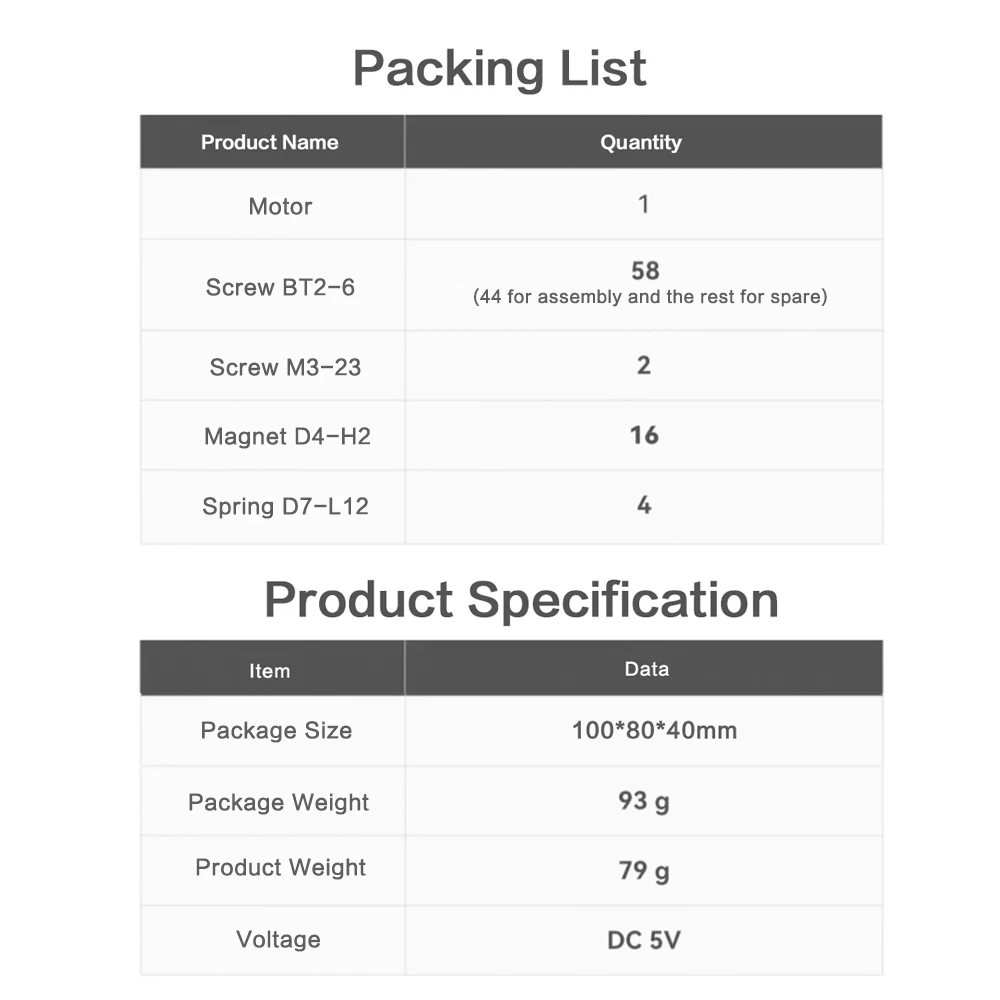
Task: Click the Data column header
Action: coord(646,669)
